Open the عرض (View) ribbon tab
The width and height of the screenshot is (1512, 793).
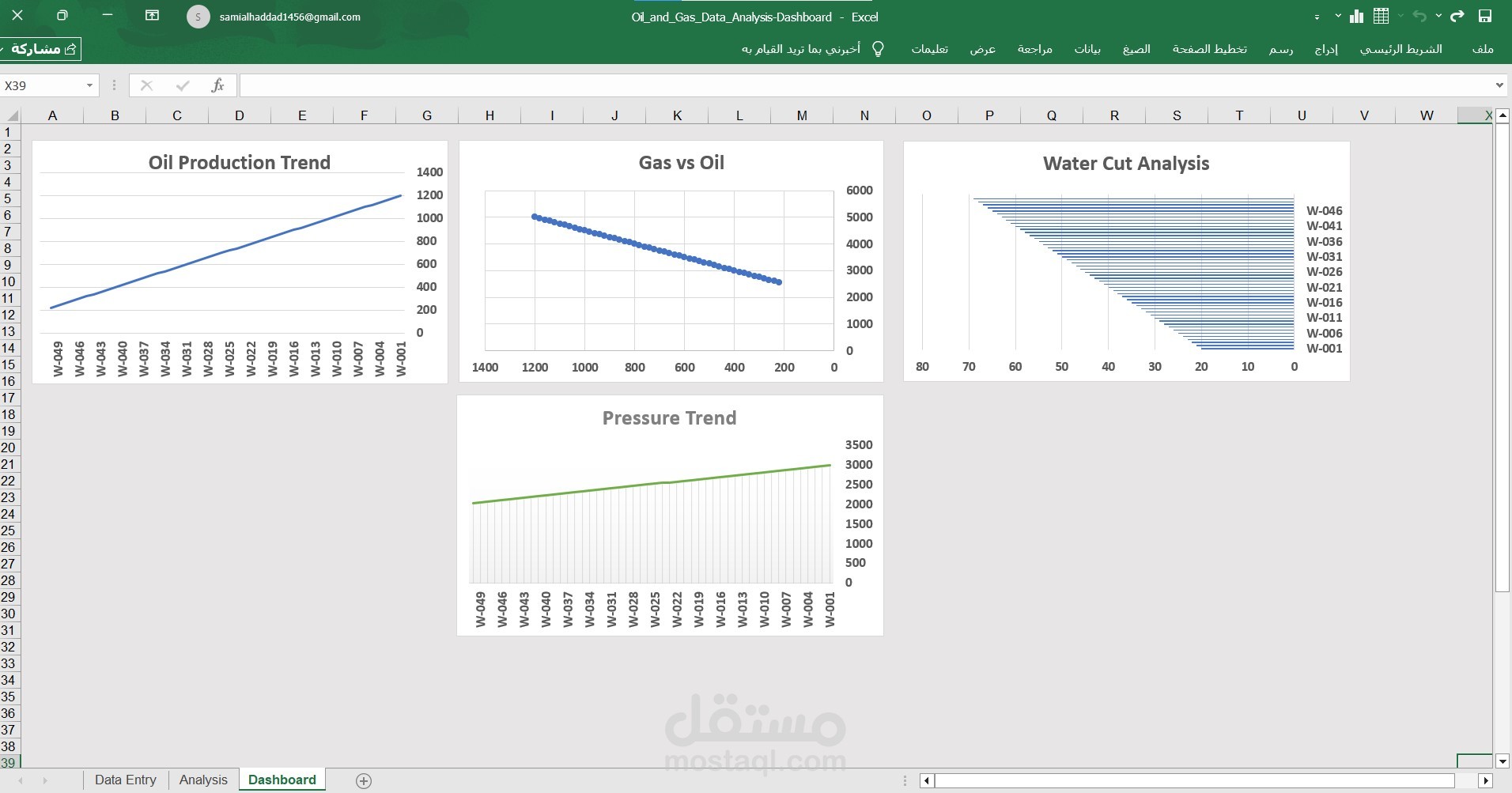[983, 49]
